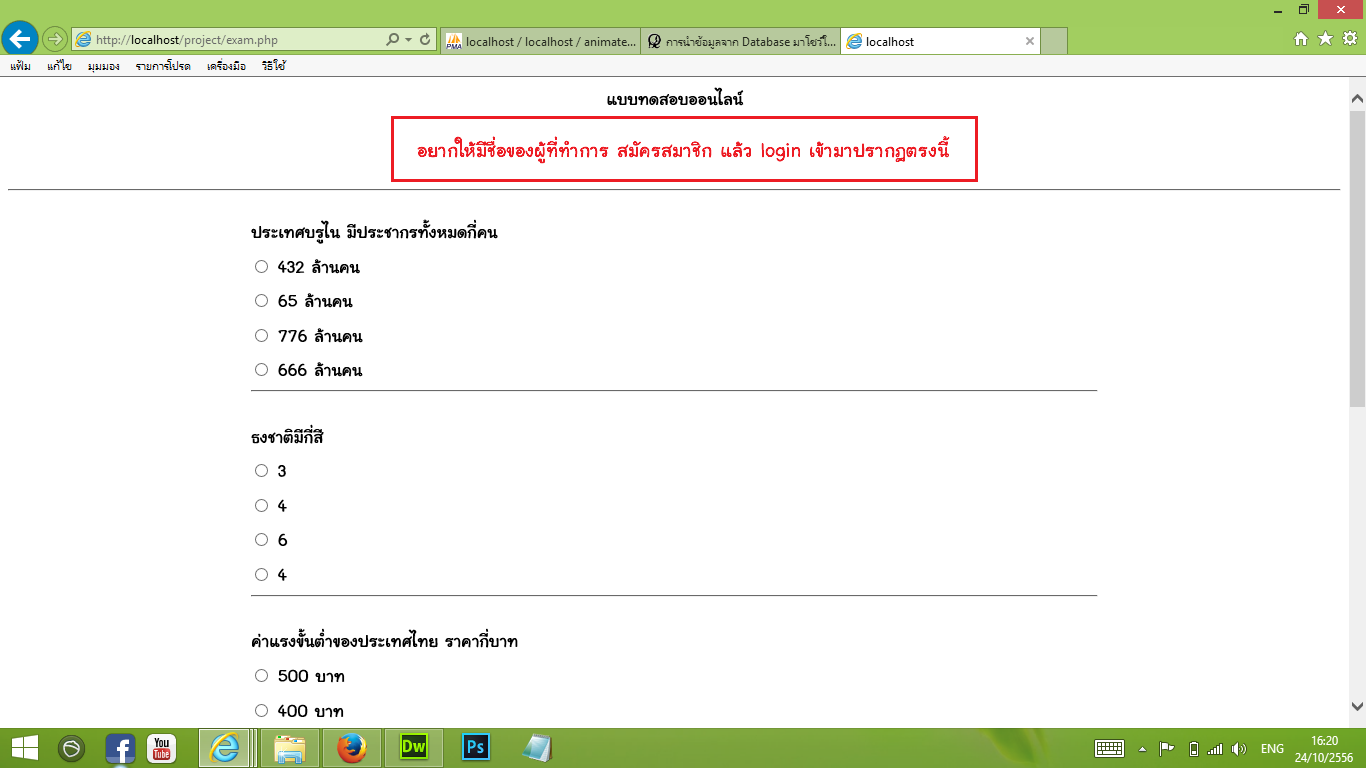Click the browser Forward arrow button
This screenshot has width=1366, height=768.
coord(55,40)
